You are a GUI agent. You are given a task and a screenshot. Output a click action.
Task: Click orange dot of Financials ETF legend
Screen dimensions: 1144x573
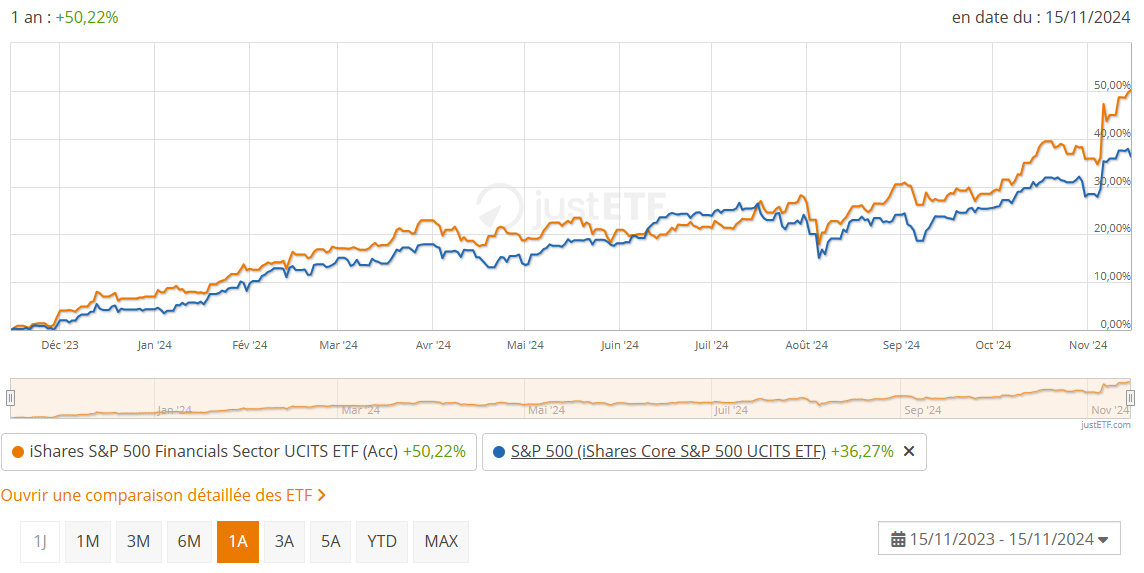[18, 453]
